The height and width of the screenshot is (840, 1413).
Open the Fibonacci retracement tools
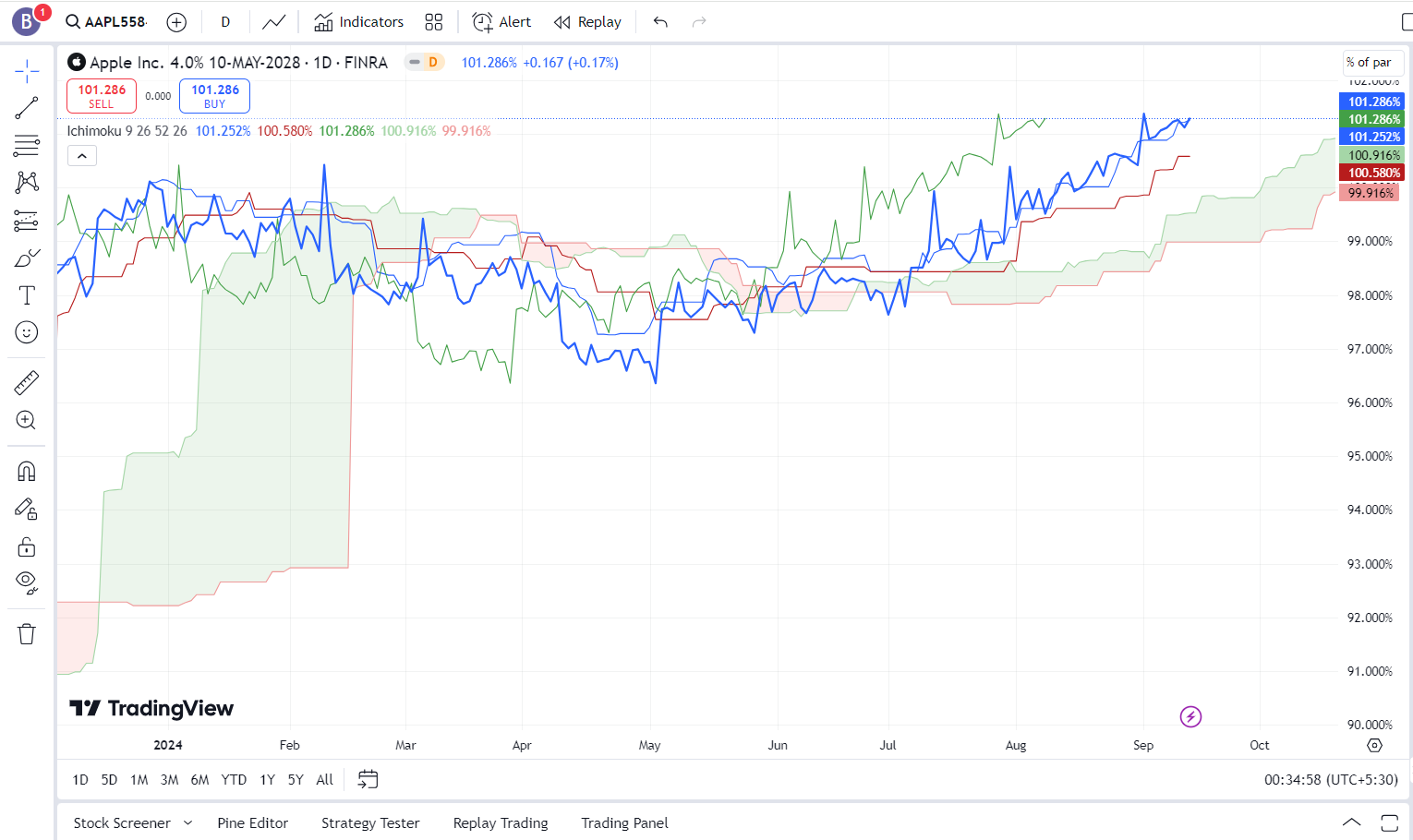[27, 145]
